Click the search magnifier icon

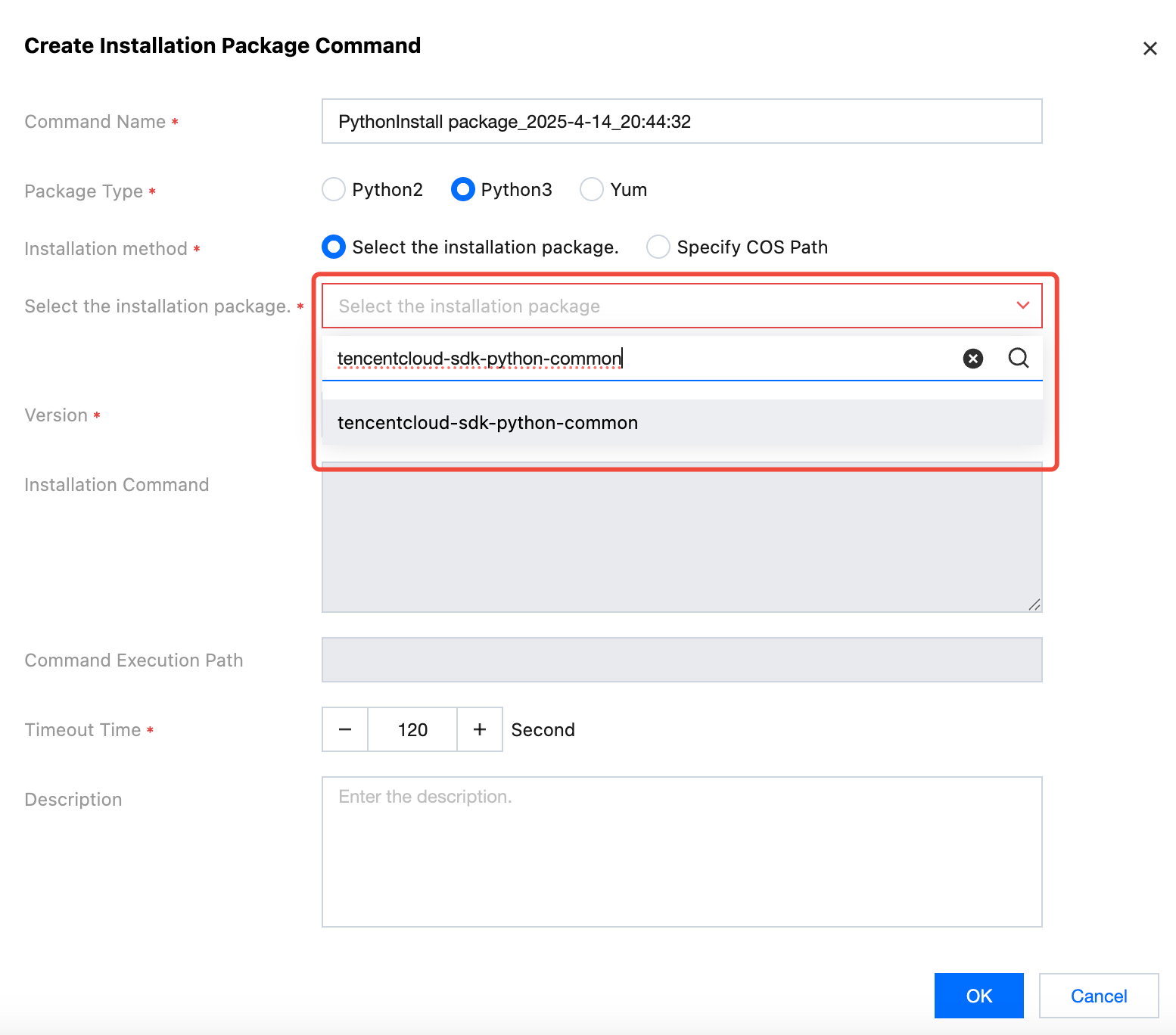1019,358
